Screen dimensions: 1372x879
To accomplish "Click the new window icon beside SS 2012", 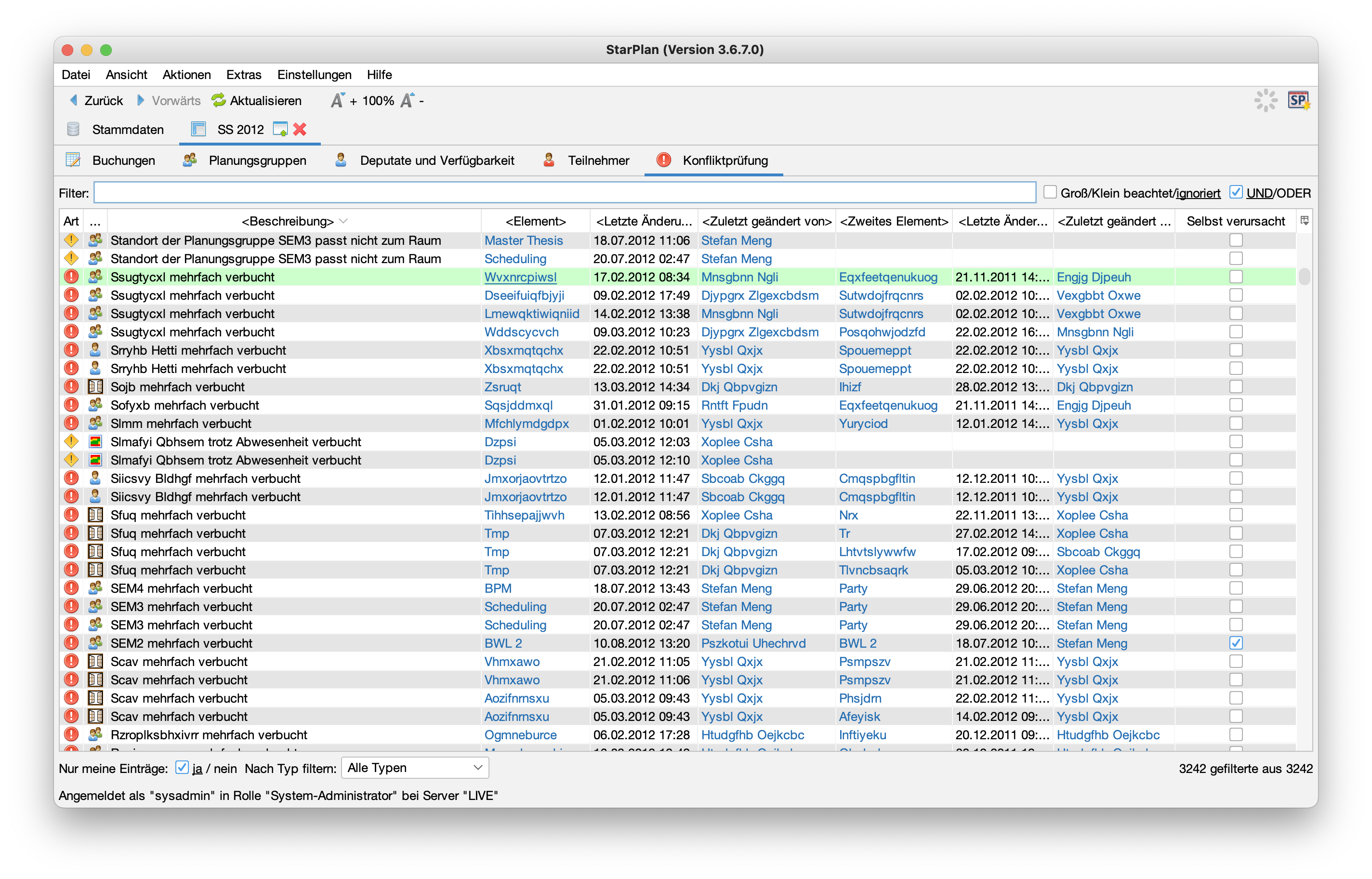I will [x=280, y=130].
